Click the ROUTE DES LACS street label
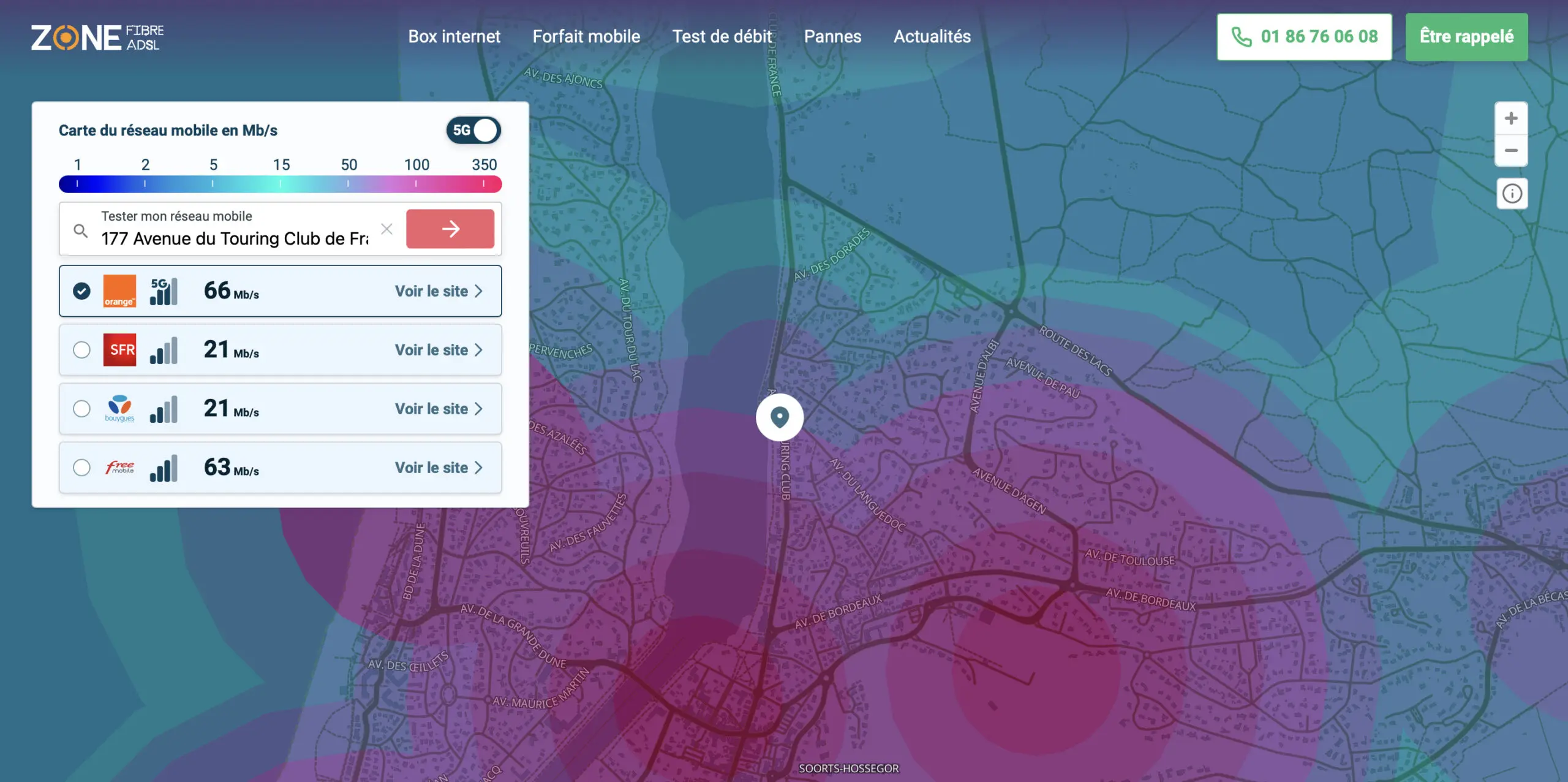 point(1075,351)
